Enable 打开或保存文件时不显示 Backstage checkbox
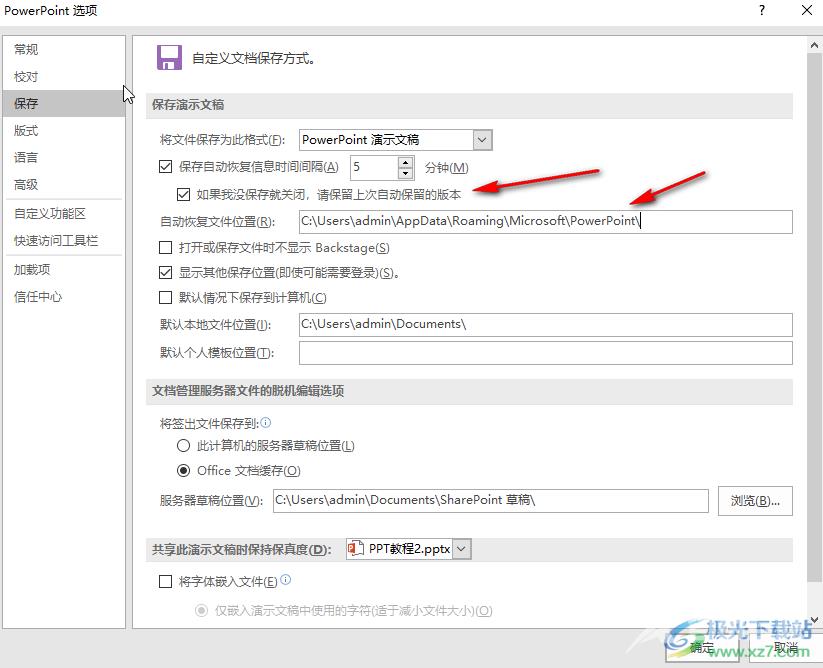Viewport: 823px width, 668px height. point(165,247)
